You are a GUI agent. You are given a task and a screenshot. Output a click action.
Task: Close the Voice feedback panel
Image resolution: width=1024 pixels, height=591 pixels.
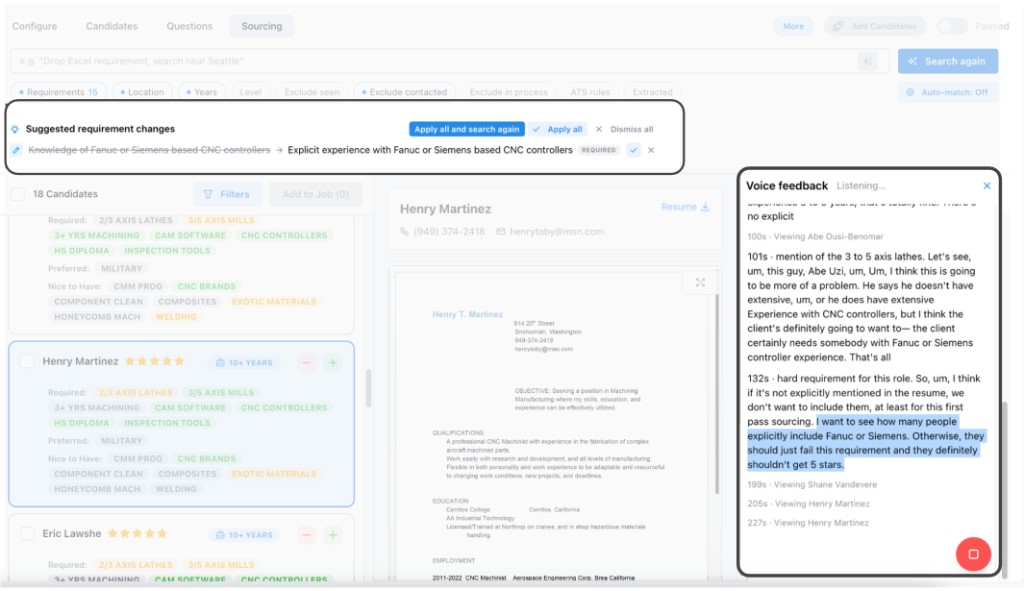(987, 186)
